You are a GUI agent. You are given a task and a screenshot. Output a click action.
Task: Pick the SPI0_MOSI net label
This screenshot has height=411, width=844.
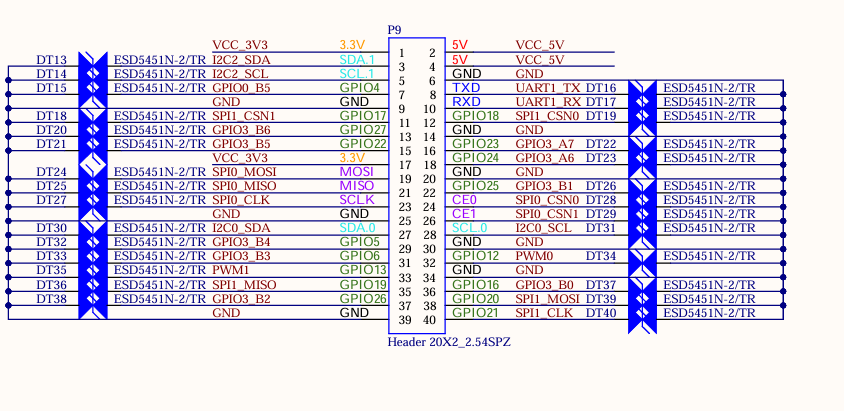pyautogui.click(x=244, y=172)
